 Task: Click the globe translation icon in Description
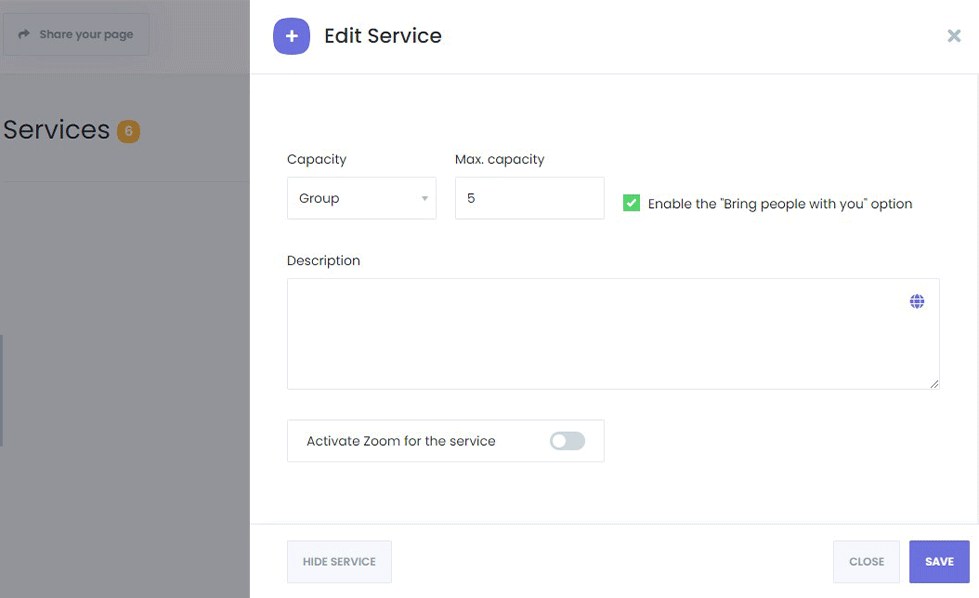(x=916, y=301)
